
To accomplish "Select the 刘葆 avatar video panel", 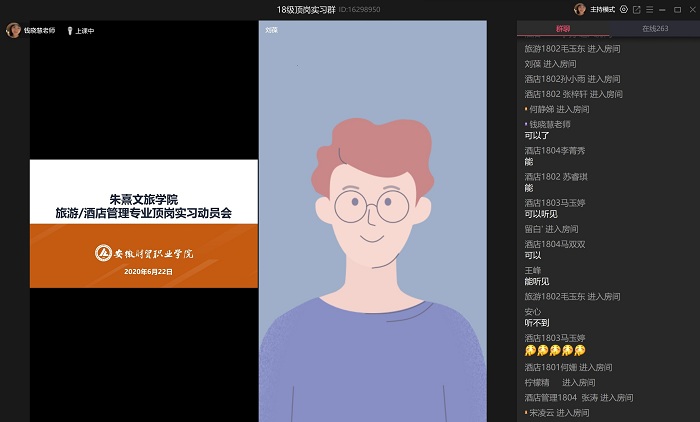I will pos(372,225).
